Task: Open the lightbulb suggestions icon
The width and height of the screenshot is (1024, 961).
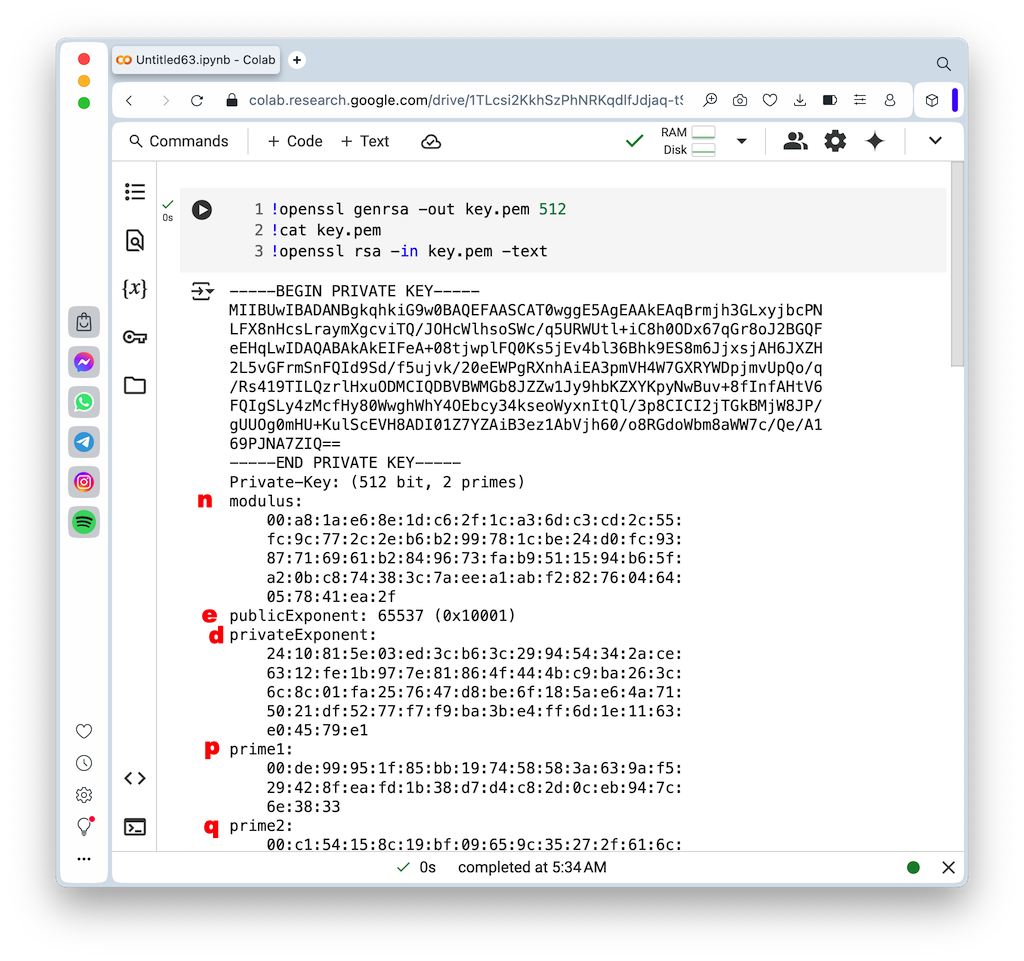Action: pos(84,827)
